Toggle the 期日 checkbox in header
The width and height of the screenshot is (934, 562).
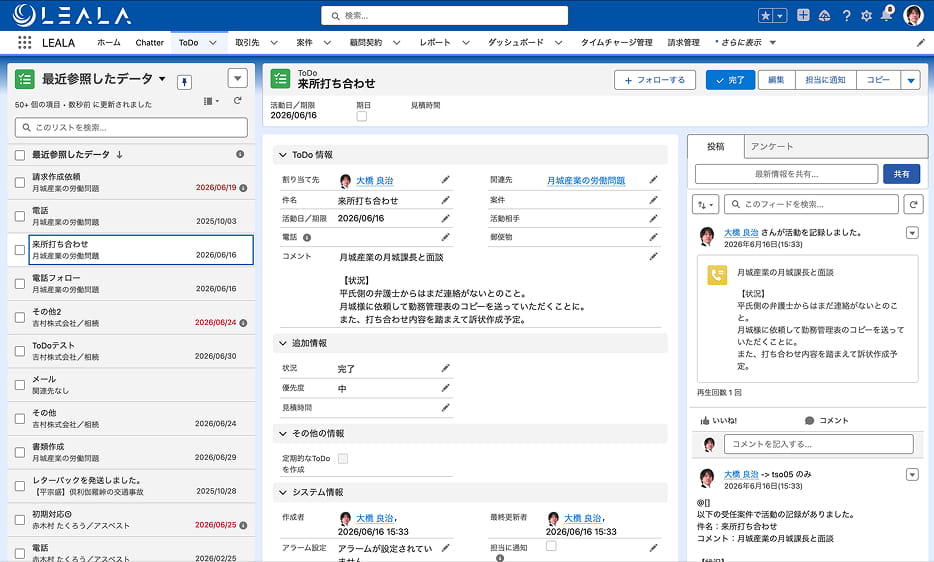362,116
